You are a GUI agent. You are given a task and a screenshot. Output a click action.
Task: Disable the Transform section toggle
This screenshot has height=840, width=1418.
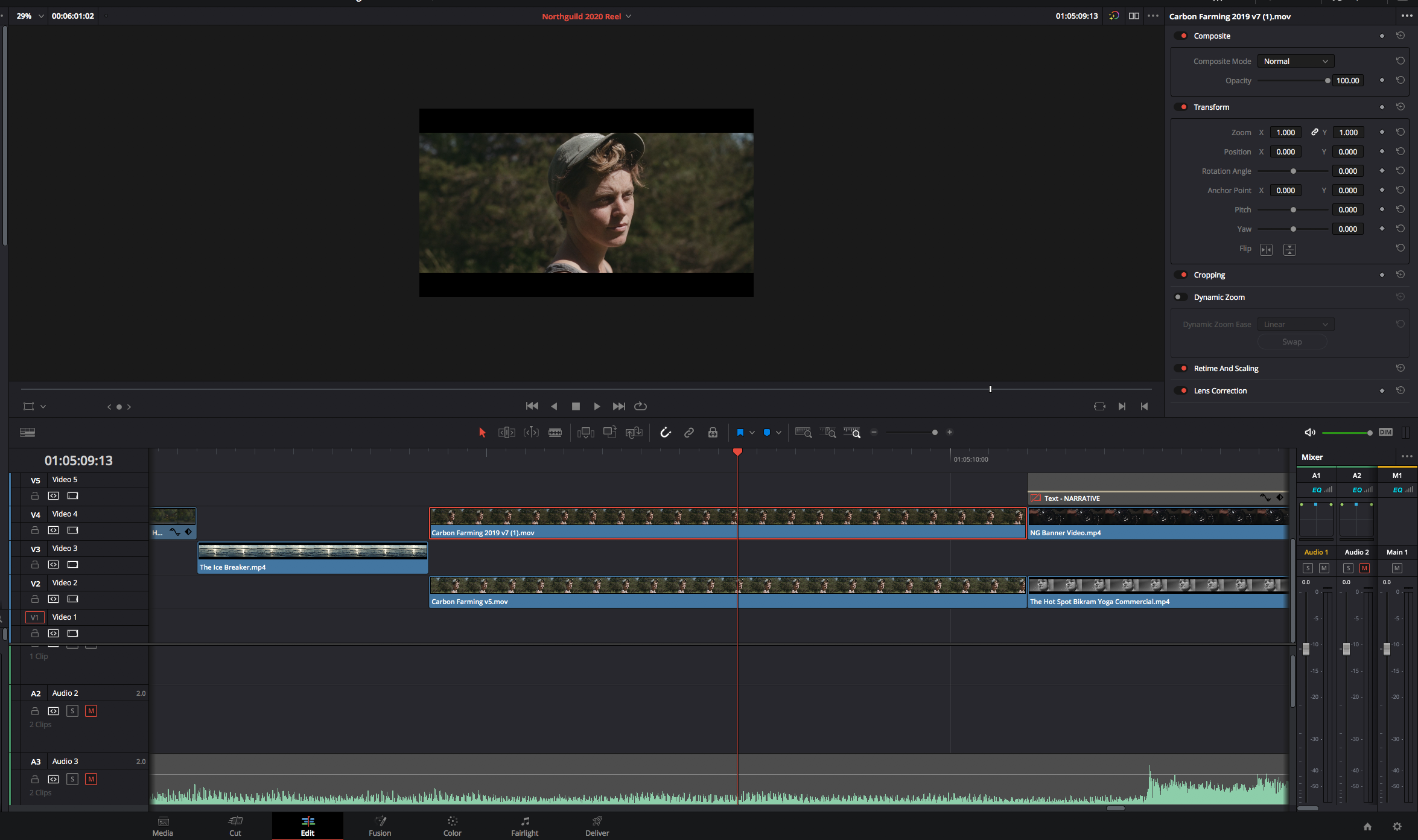1181,107
